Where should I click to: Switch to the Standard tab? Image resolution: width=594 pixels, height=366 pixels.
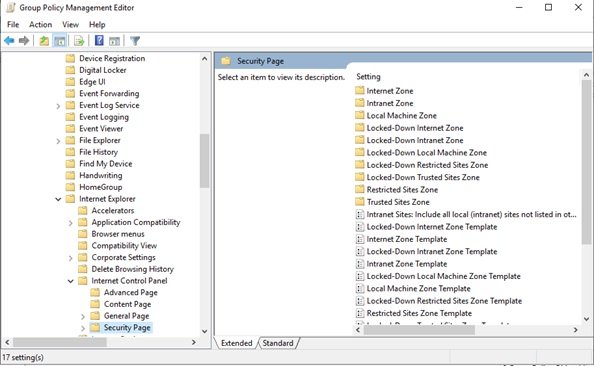click(278, 343)
